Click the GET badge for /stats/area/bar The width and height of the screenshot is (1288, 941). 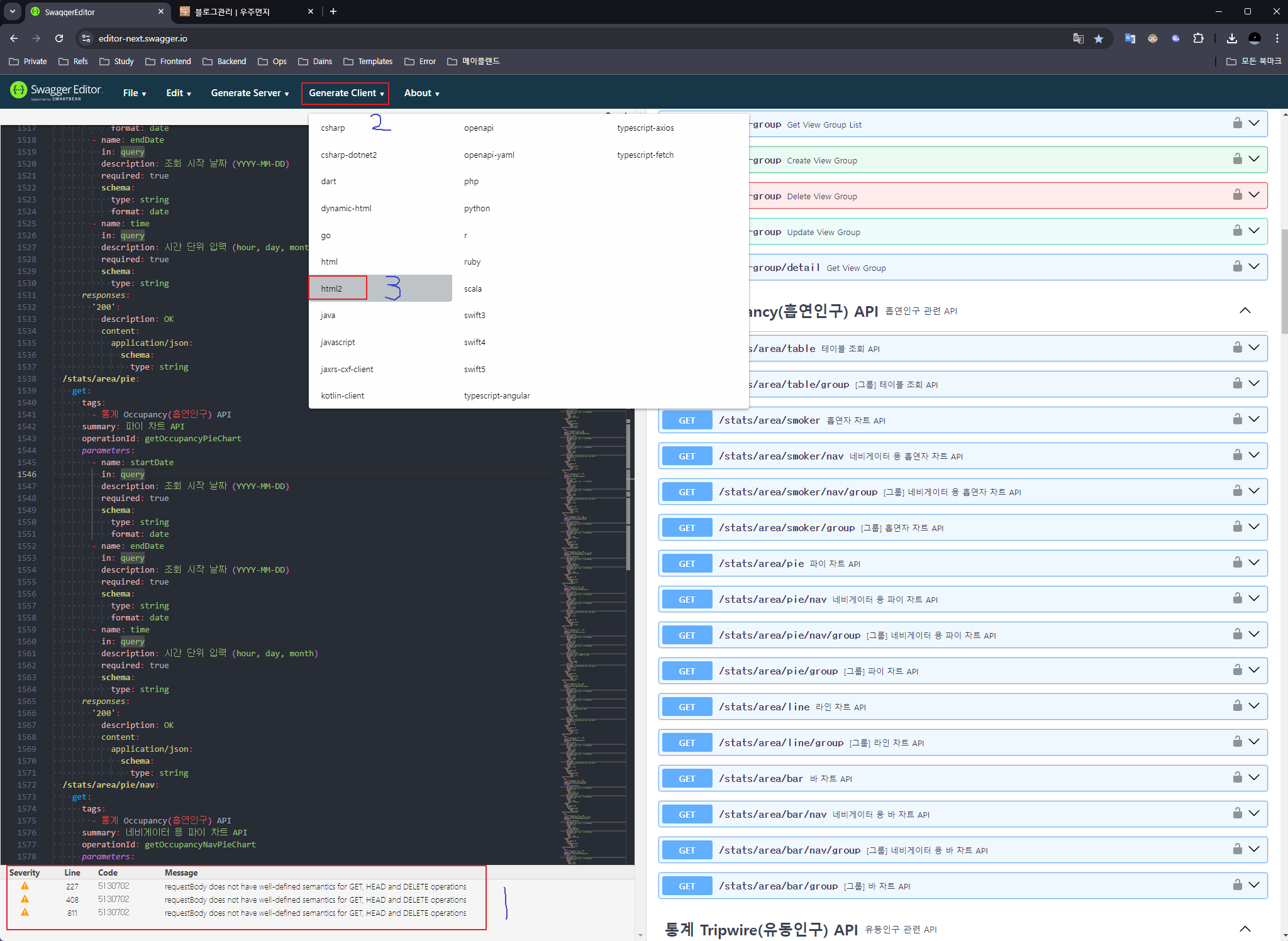[x=687, y=779]
